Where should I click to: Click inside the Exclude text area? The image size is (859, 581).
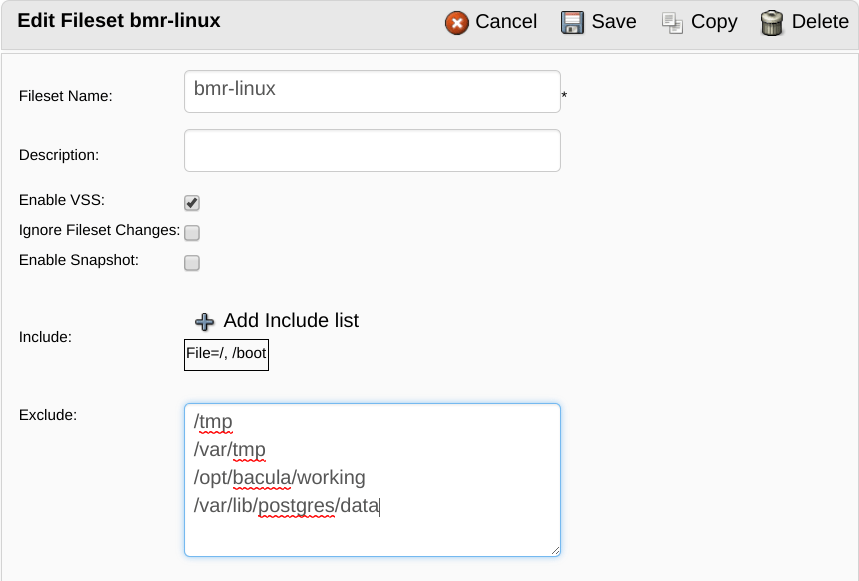coord(373,480)
